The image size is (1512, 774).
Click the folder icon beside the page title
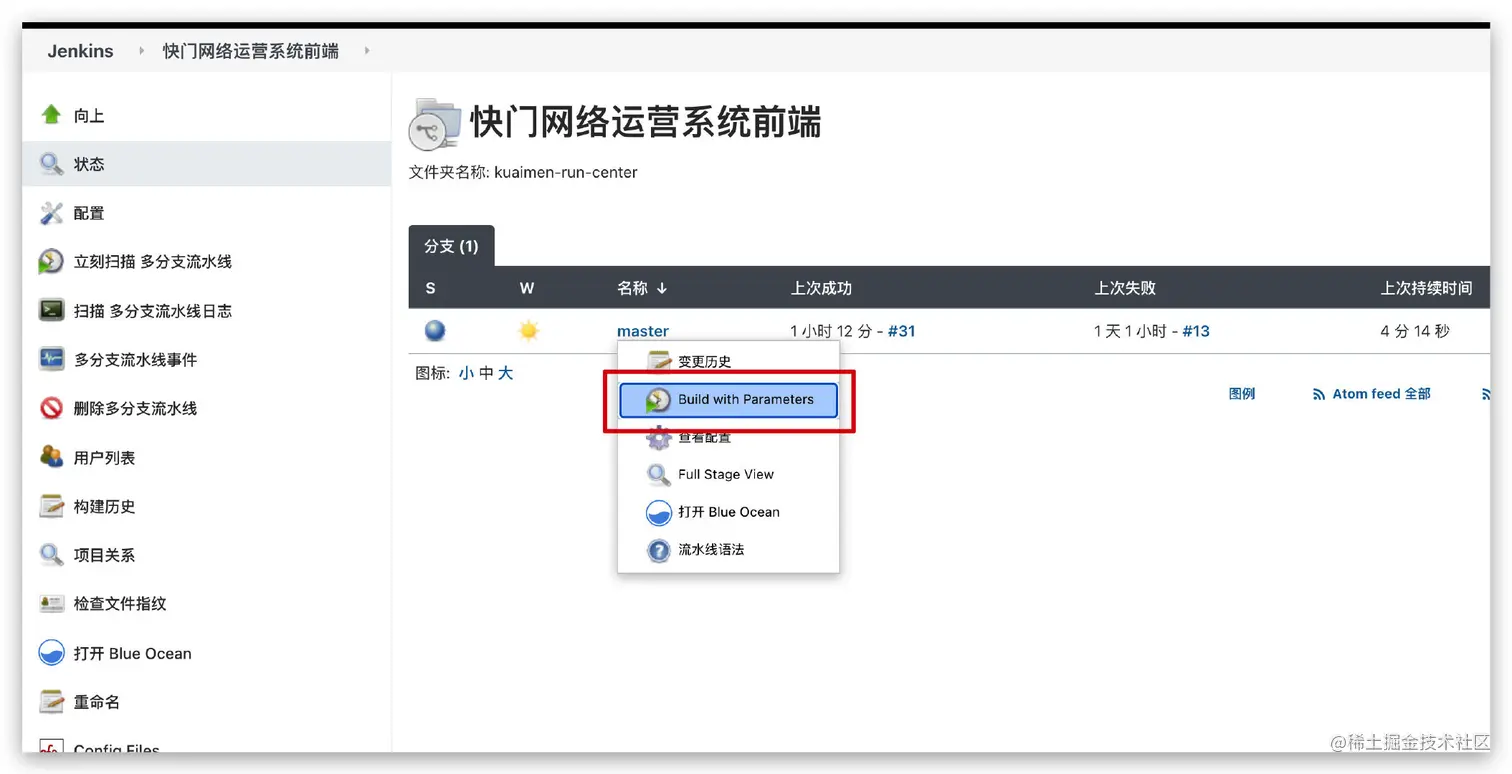tap(434, 124)
